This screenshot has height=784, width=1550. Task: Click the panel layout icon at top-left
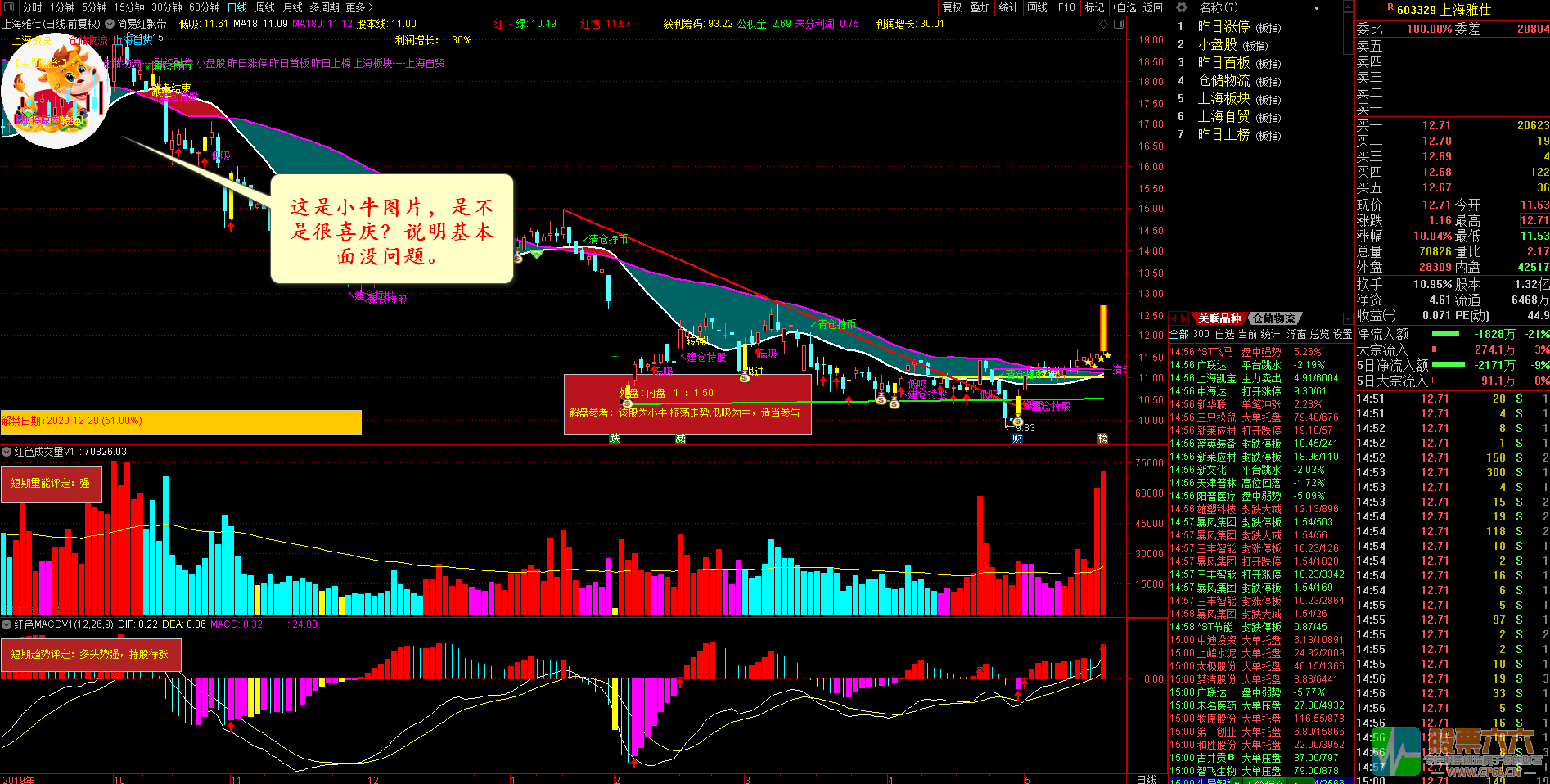click(x=9, y=7)
